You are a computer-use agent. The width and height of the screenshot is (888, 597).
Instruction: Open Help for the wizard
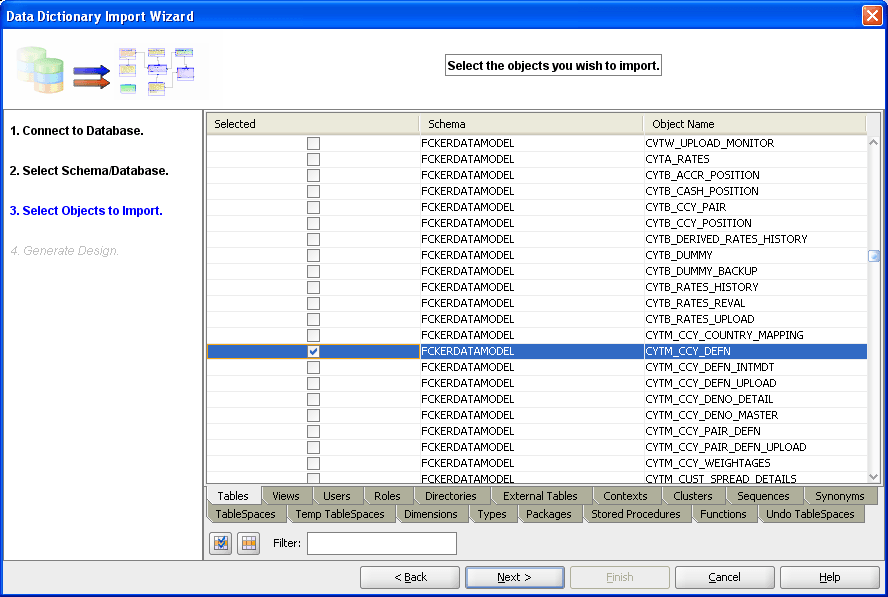830,577
